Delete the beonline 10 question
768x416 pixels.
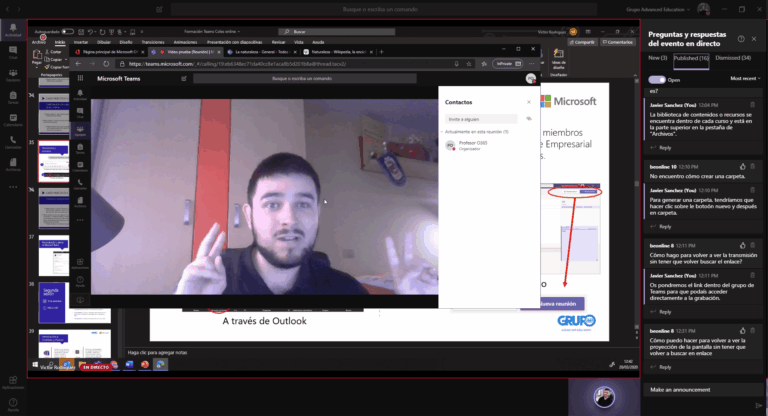[753, 167]
